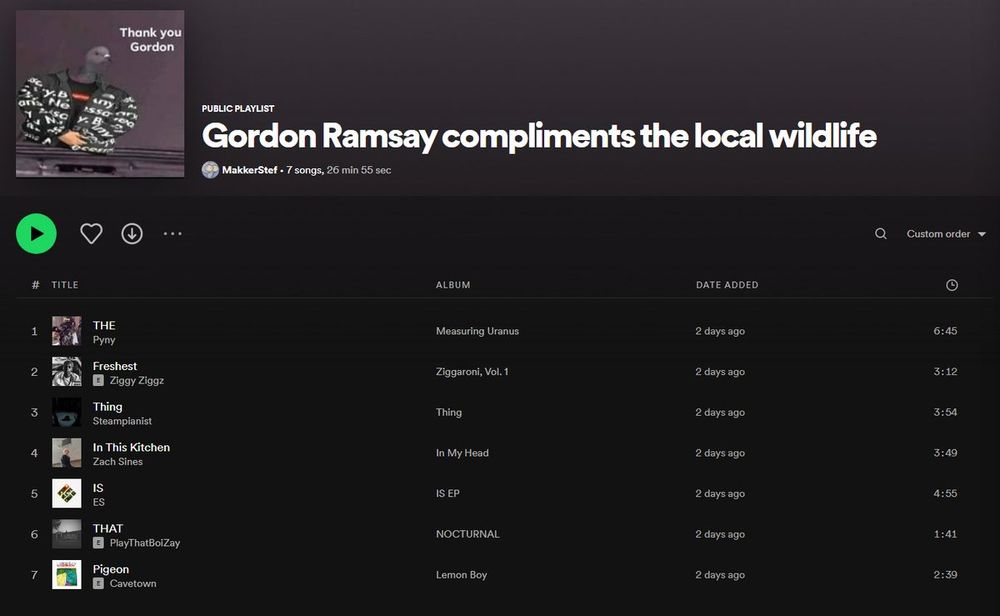Click the '2 days ago' date for Pigeon
Image resolution: width=1000 pixels, height=616 pixels.
click(720, 575)
